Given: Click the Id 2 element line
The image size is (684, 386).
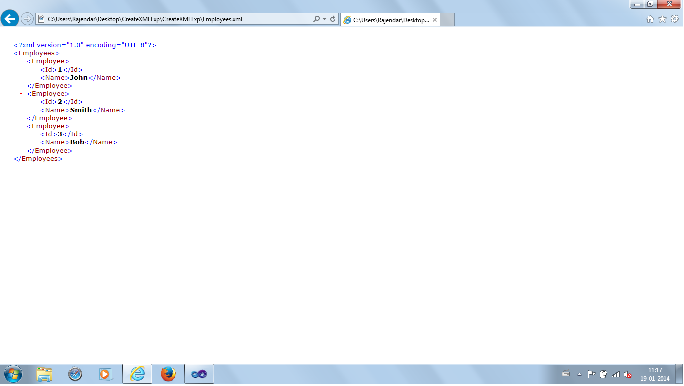Looking at the screenshot, I should (61, 102).
